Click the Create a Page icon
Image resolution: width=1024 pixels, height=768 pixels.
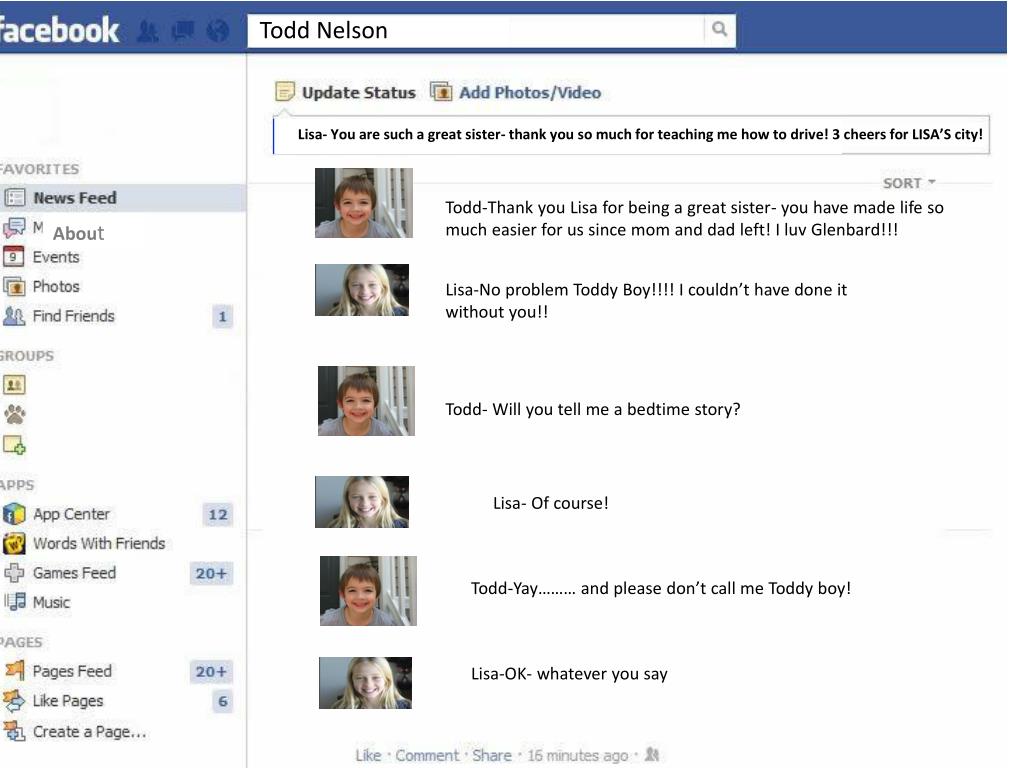(x=14, y=731)
